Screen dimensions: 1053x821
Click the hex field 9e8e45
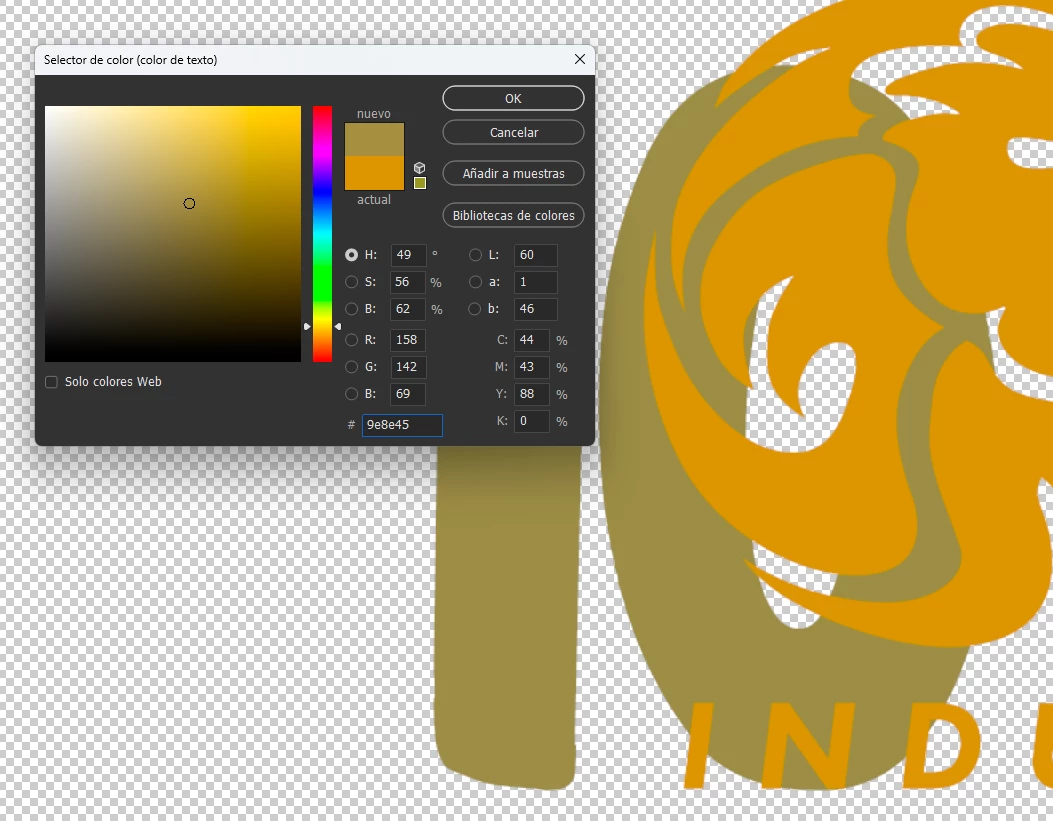[402, 425]
